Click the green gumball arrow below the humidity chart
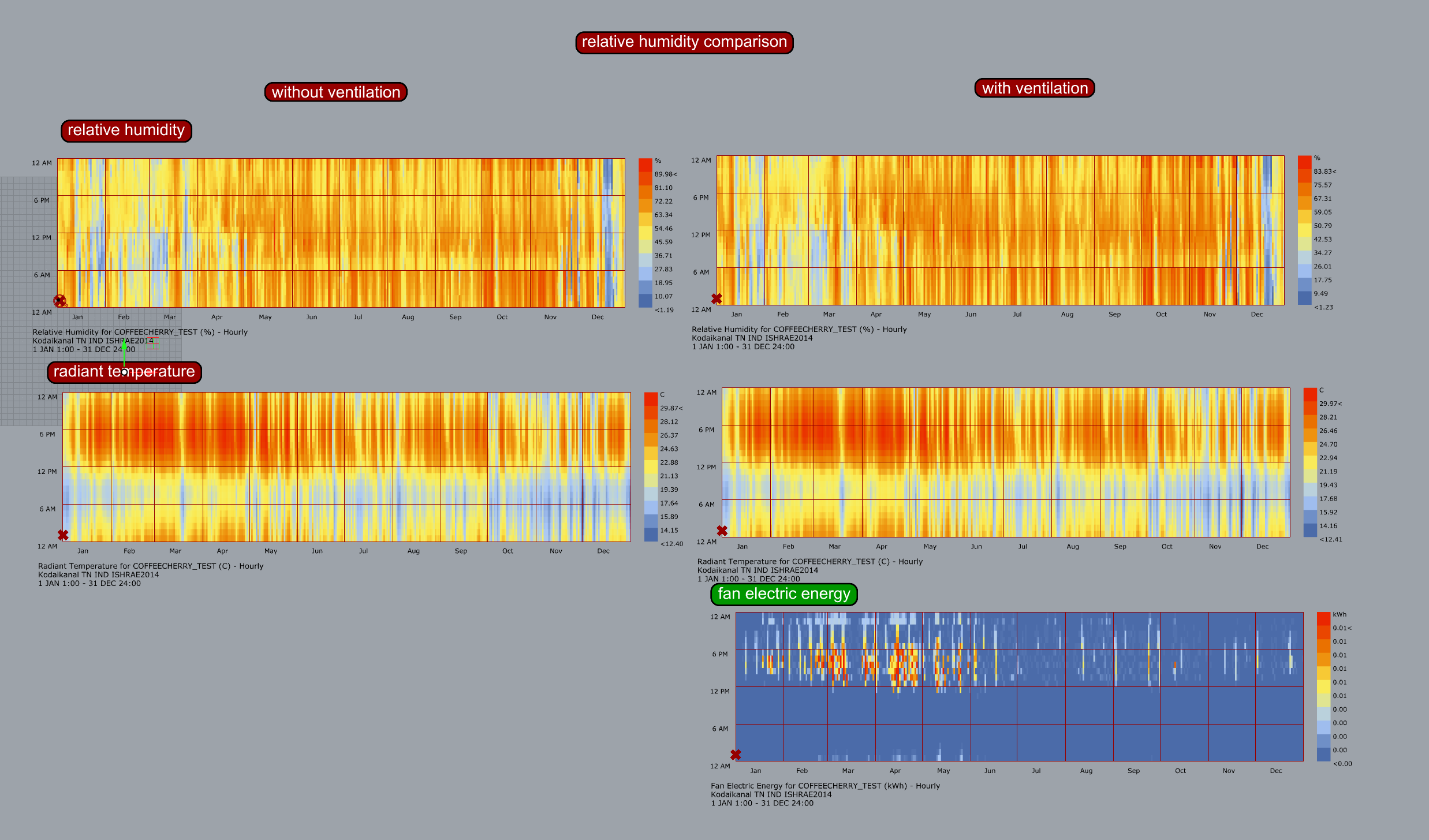 [124, 346]
